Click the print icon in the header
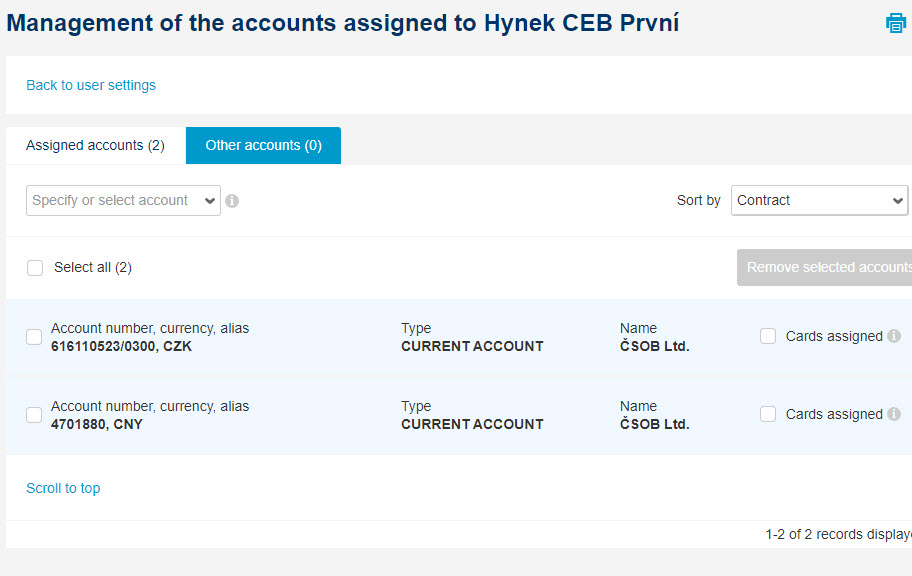912x576 pixels. 895,23
